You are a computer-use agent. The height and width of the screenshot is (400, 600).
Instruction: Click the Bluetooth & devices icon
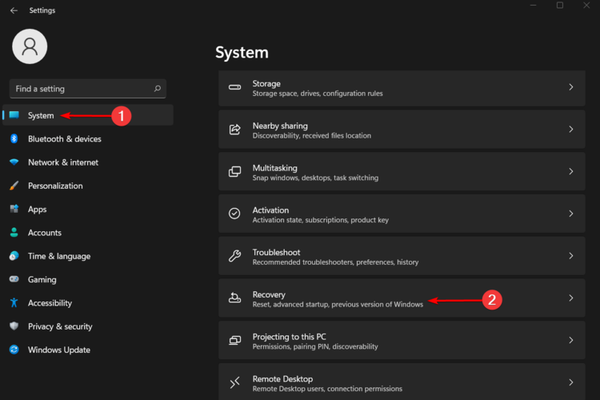[x=14, y=139]
